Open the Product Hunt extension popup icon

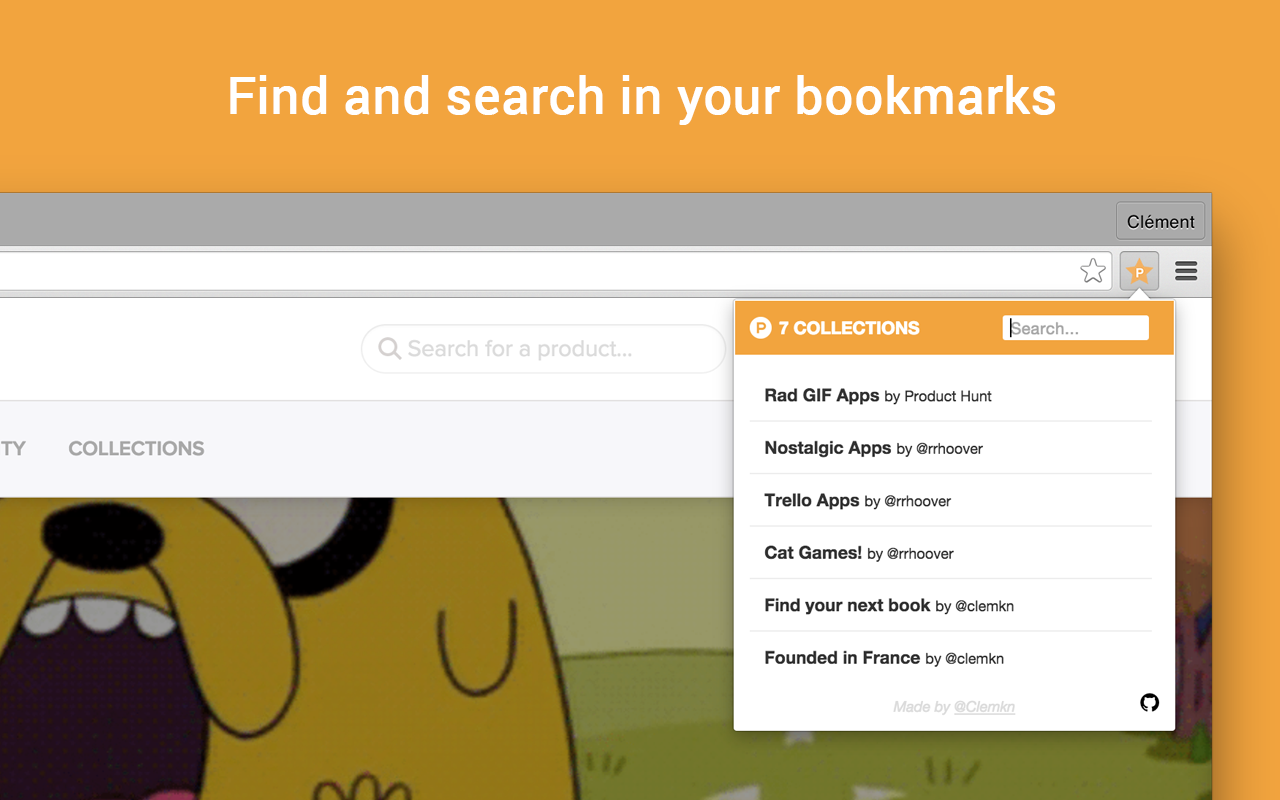point(1139,271)
